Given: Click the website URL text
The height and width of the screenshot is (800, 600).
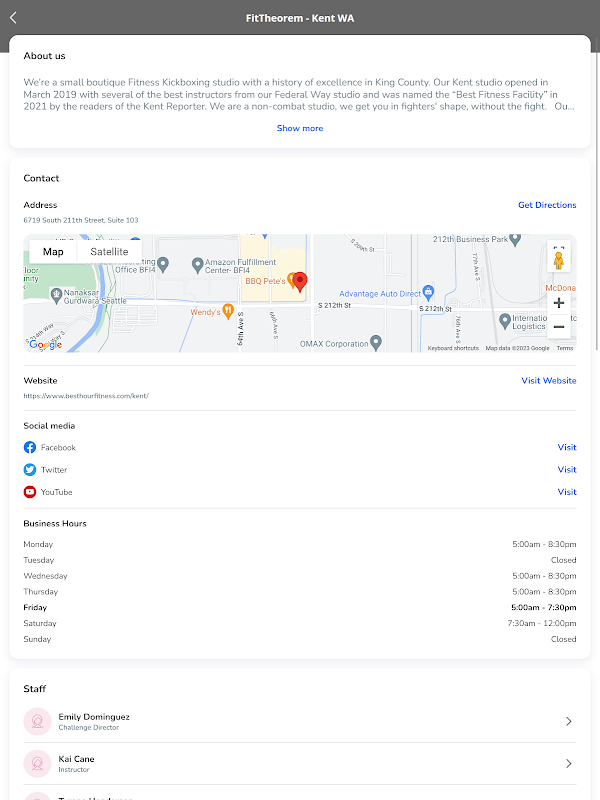Looking at the screenshot, I should [x=86, y=396].
